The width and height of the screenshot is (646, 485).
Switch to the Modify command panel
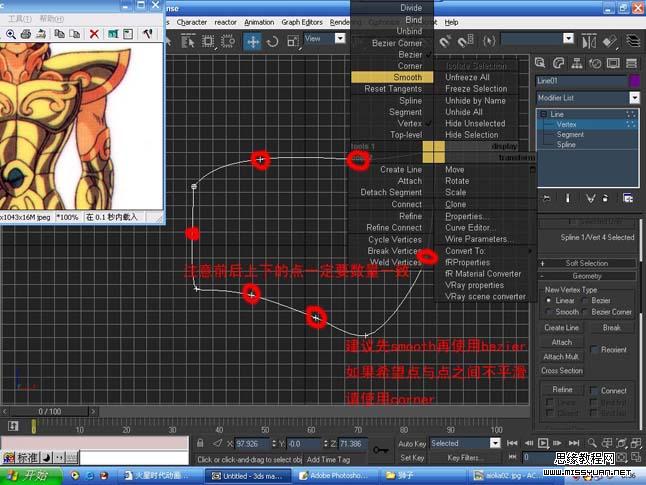(x=558, y=63)
